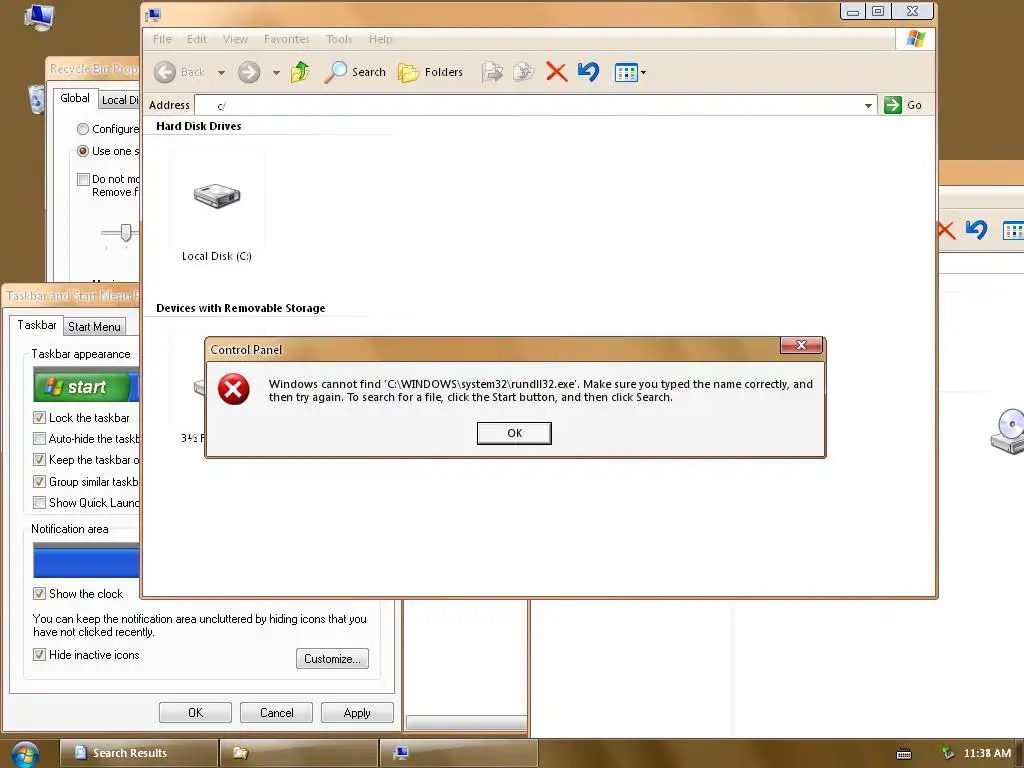Click the red Delete icon in toolbar
The image size is (1024, 768).
pyautogui.click(x=556, y=72)
